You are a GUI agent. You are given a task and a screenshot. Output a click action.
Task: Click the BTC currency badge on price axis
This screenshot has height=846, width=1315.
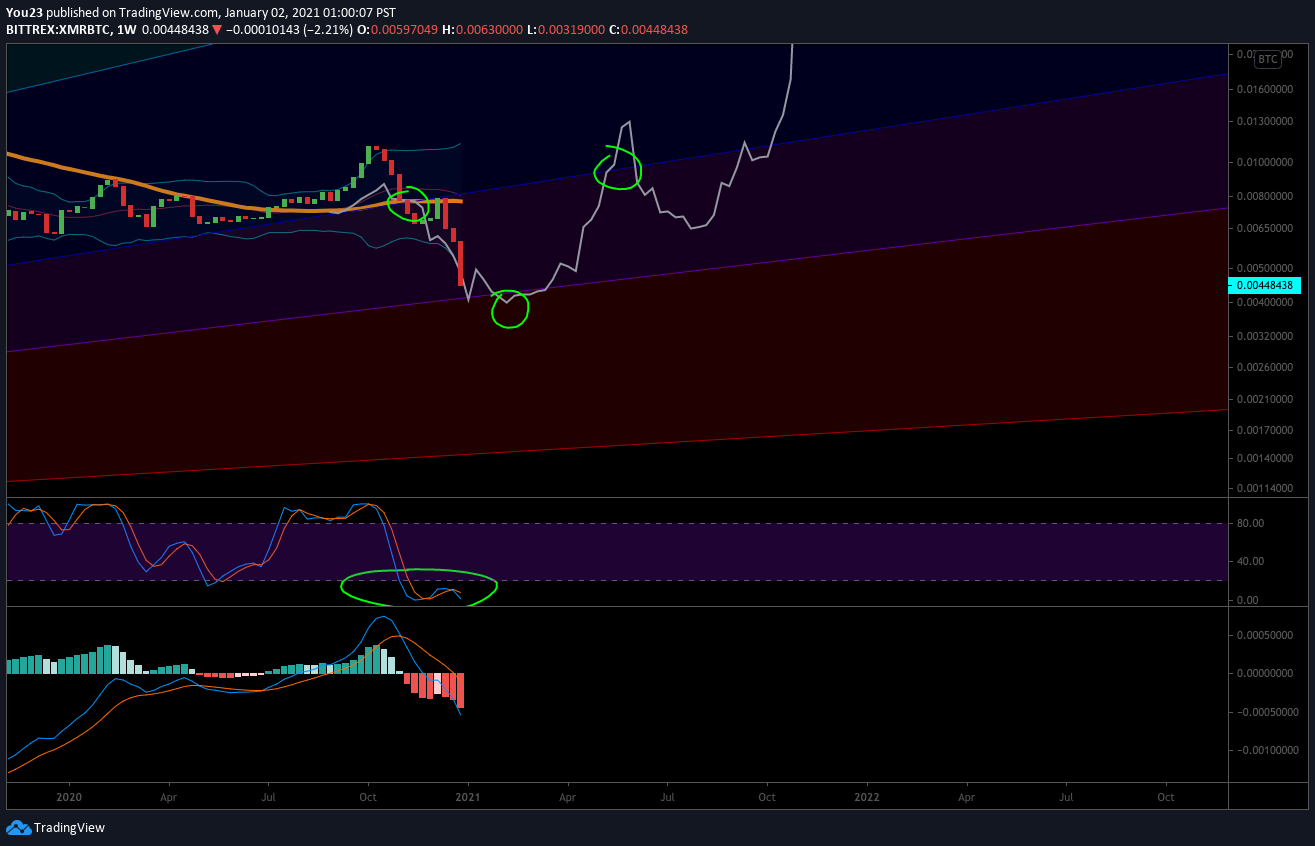[1267, 60]
